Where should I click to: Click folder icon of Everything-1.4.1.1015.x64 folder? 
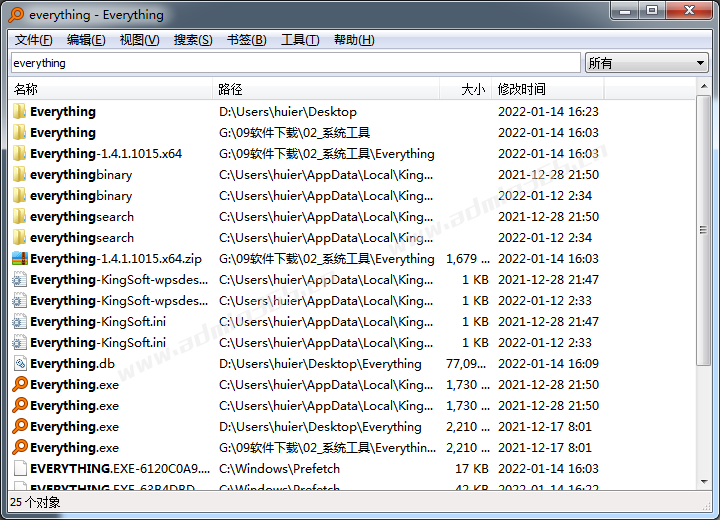tap(19, 153)
